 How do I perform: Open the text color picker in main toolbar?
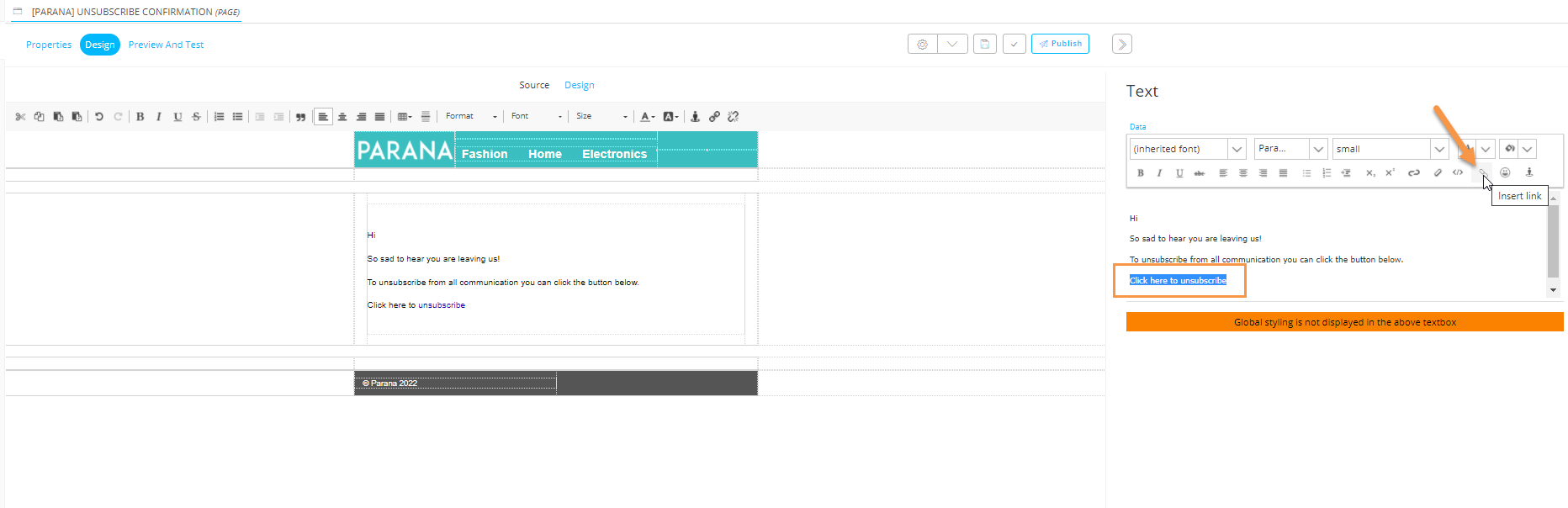647,117
